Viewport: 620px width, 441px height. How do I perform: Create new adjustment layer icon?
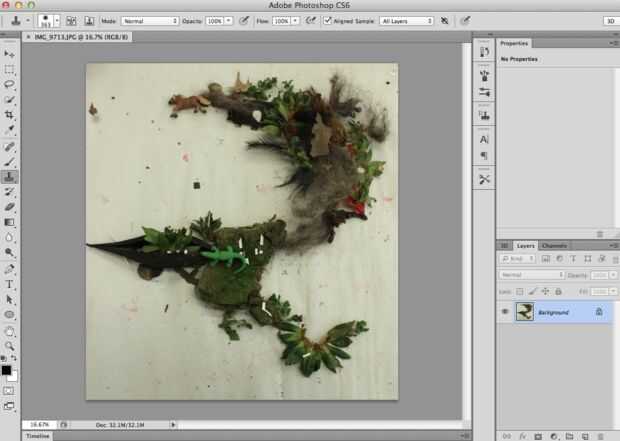coord(554,436)
